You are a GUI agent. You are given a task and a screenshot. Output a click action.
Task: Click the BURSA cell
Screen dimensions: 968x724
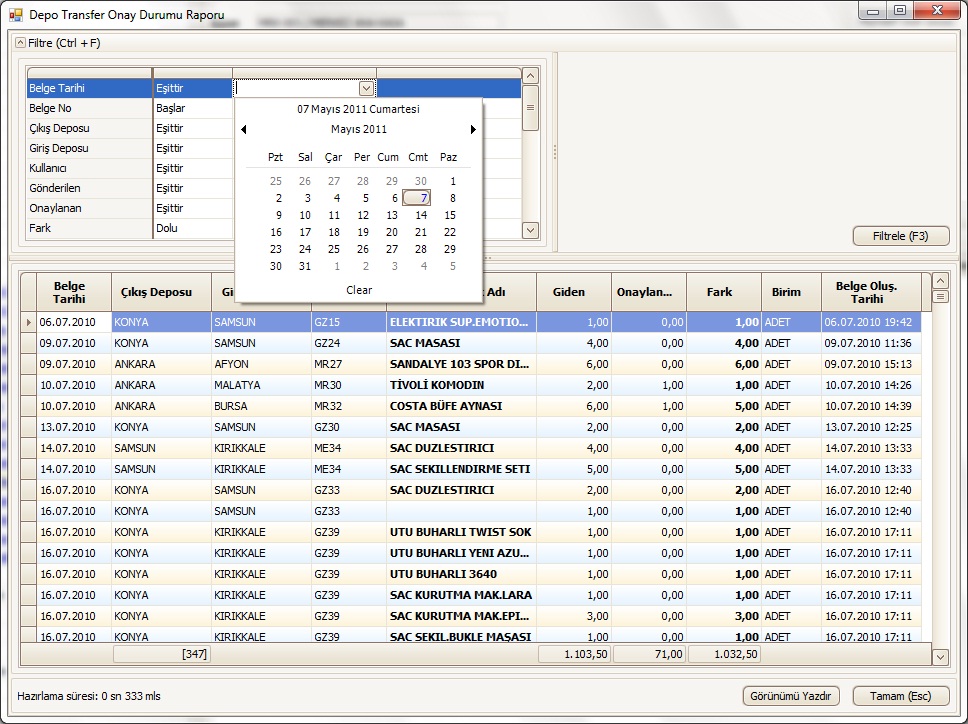click(261, 406)
